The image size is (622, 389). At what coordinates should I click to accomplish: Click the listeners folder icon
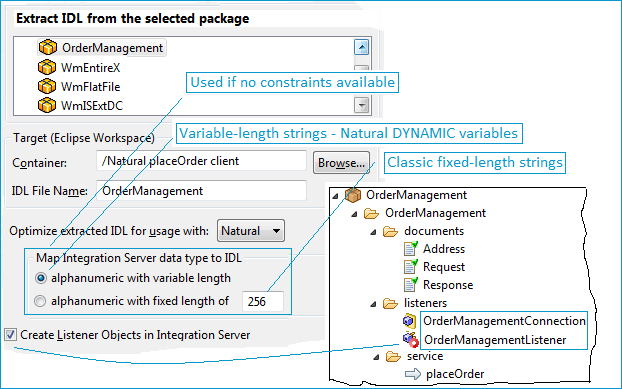390,303
